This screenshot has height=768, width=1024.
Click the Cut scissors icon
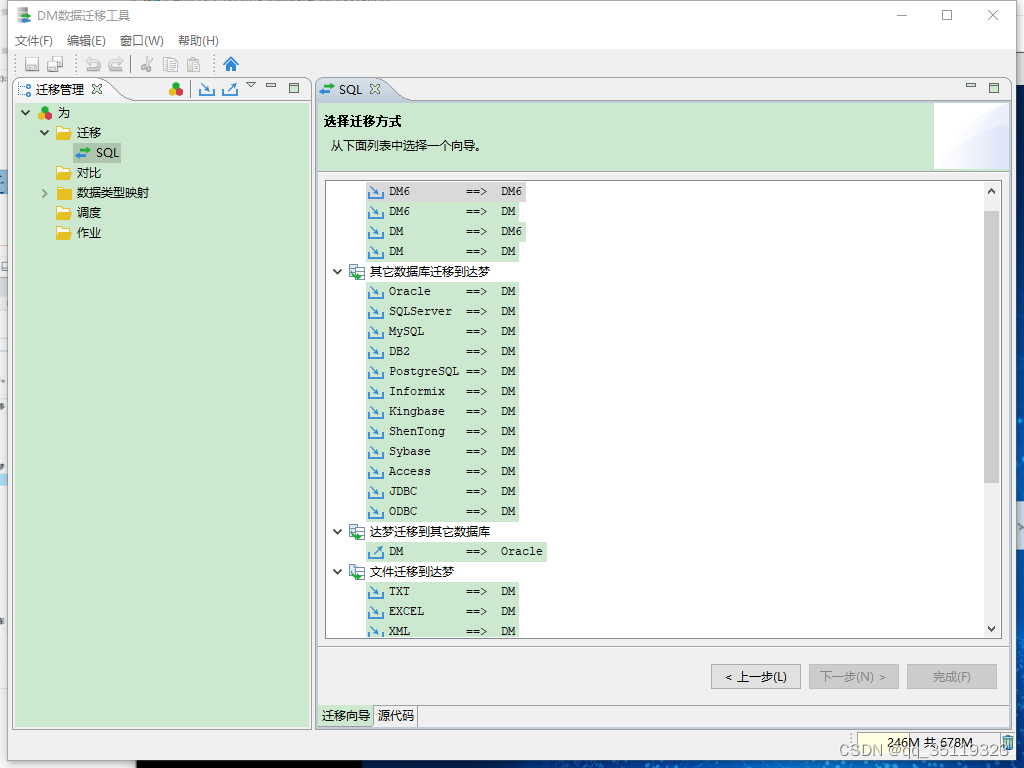pos(147,64)
